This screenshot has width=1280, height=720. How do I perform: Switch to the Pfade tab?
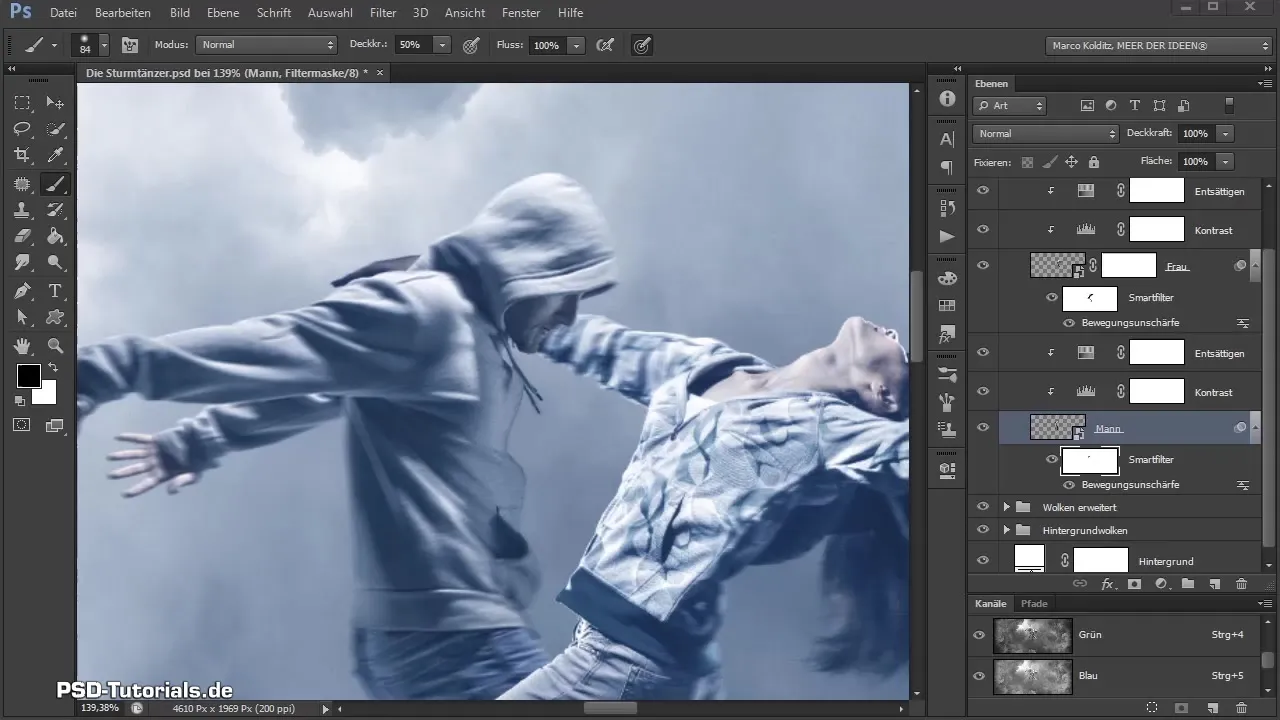coord(1034,604)
